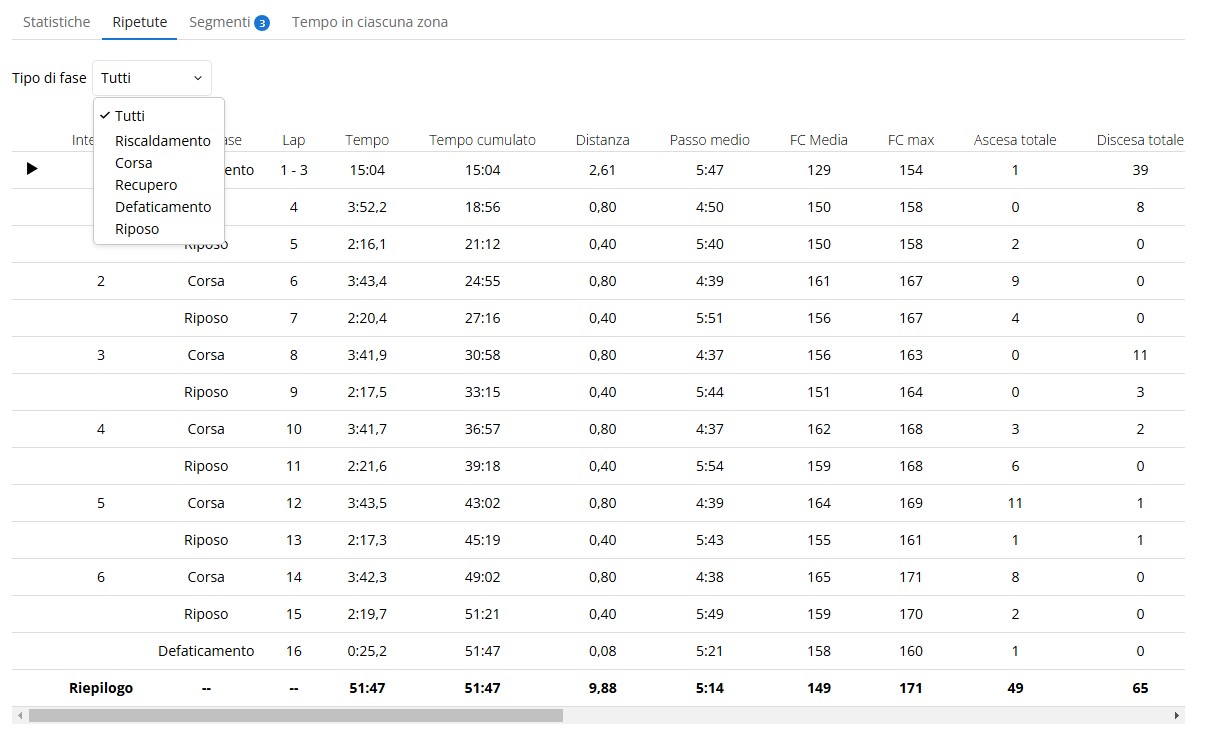This screenshot has height=739, width=1212.
Task: Click the time 3:52,2 cell
Action: 367,207
